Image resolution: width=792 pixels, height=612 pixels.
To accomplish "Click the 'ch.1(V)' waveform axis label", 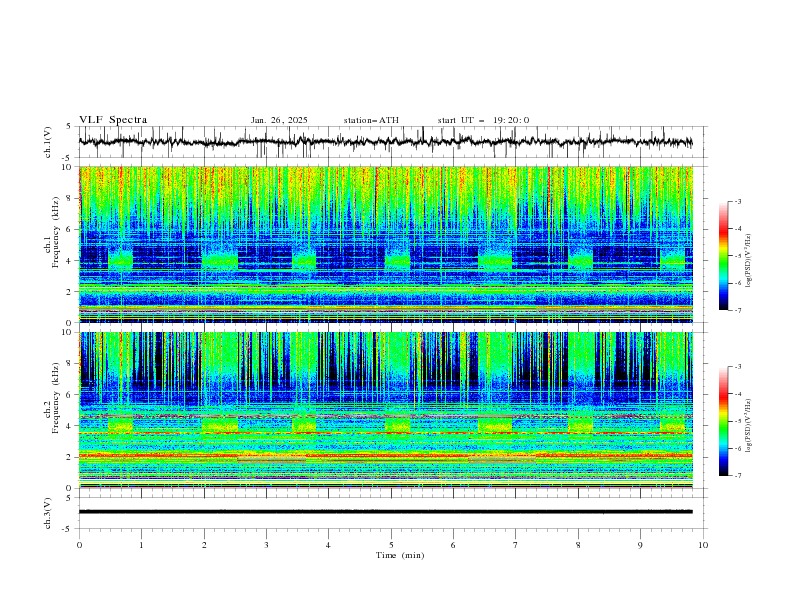I will click(48, 142).
